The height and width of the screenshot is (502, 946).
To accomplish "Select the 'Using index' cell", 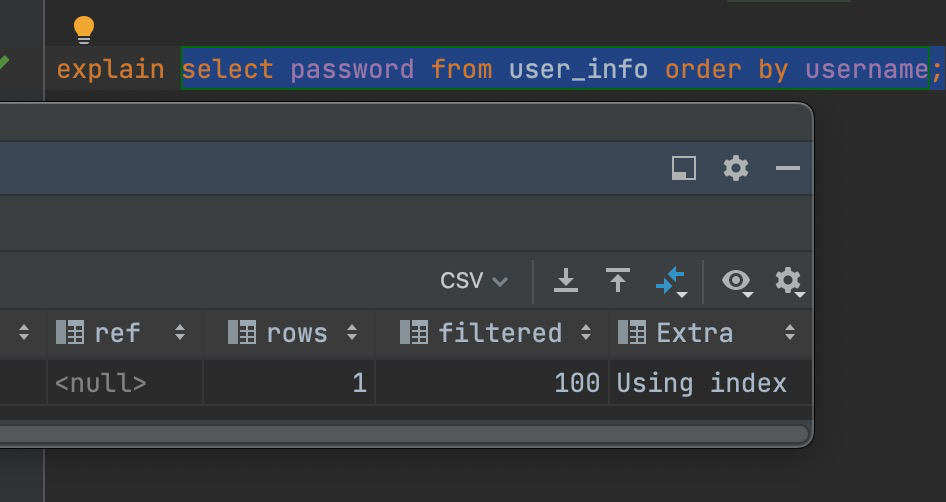I will click(x=702, y=383).
